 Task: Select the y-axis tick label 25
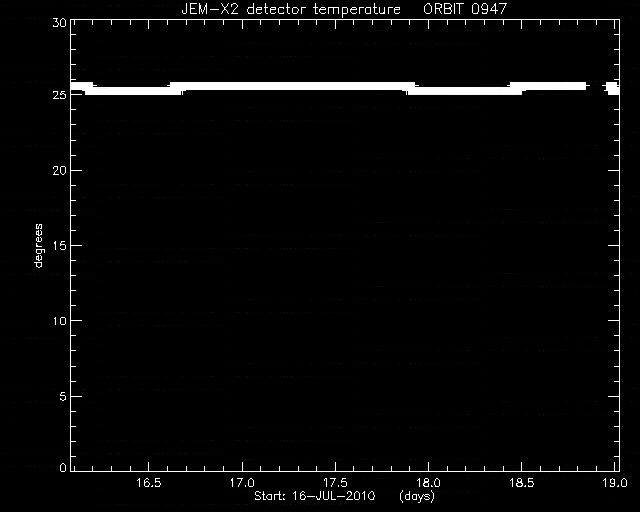(x=59, y=95)
